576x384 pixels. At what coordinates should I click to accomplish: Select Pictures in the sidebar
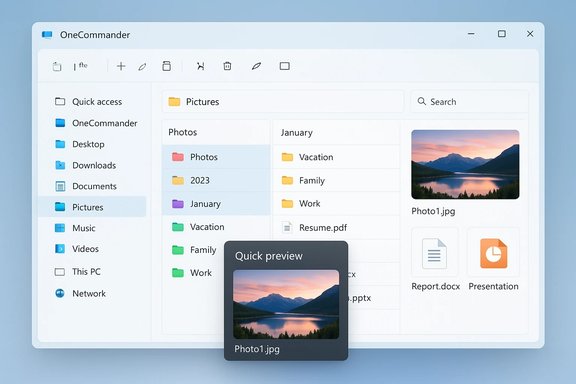pos(92,207)
